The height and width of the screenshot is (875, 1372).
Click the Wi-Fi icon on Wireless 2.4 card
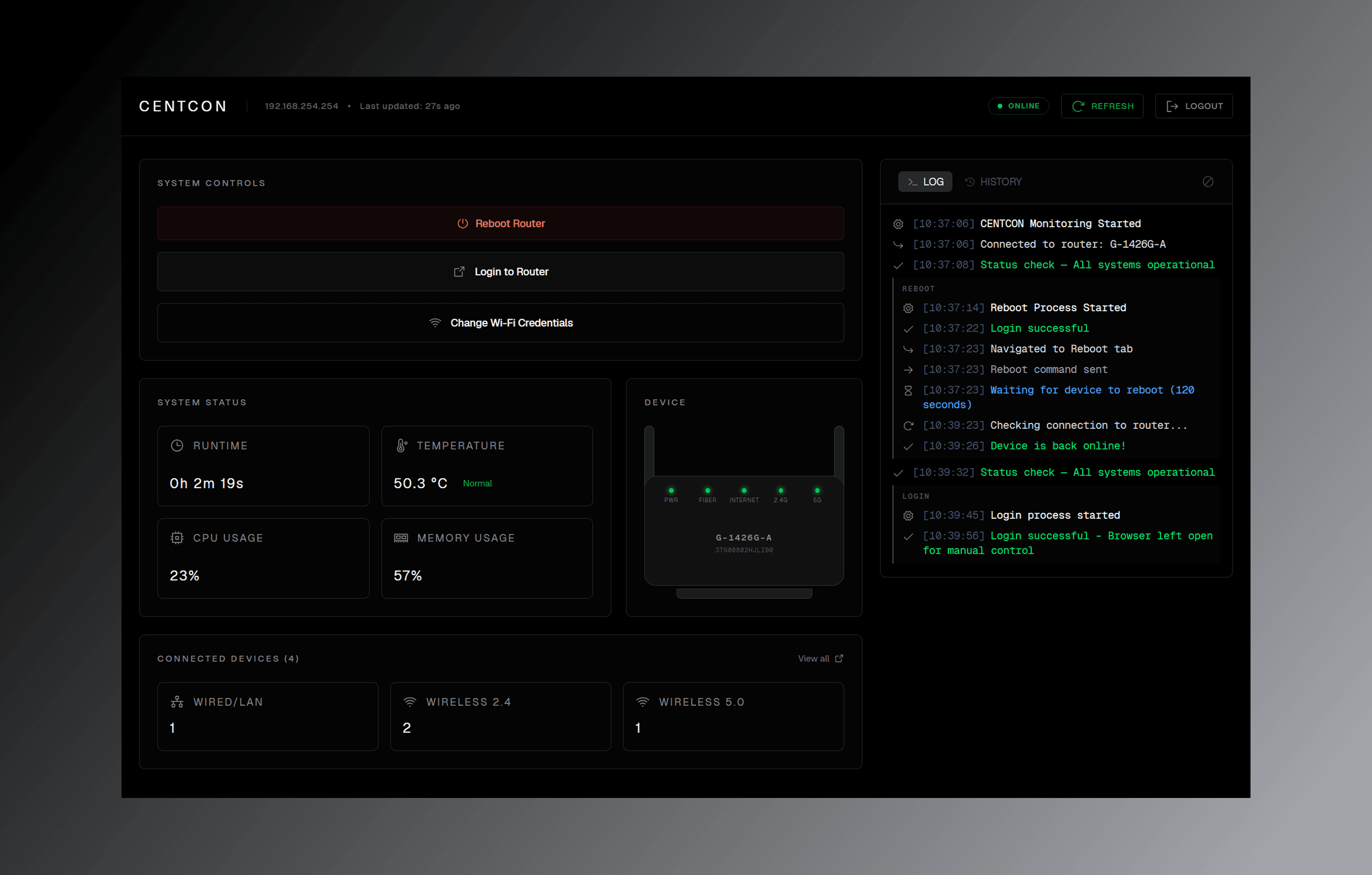point(410,702)
